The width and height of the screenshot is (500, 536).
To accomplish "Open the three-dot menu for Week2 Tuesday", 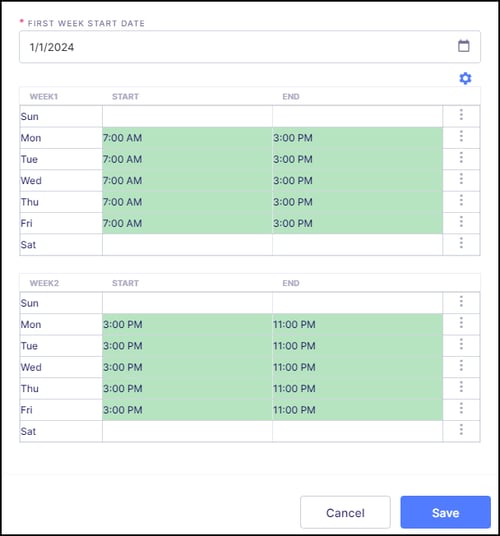I will [x=461, y=344].
